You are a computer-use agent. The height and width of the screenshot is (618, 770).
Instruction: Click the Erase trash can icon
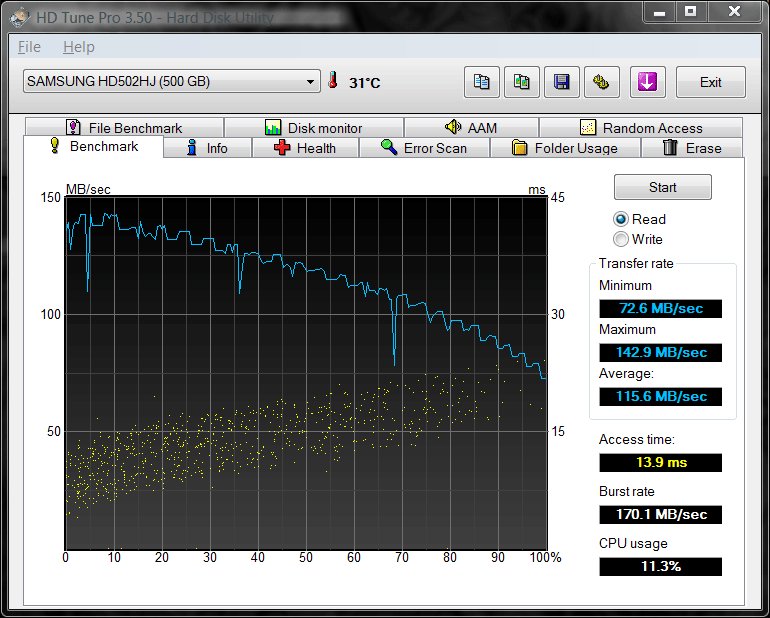click(670, 147)
